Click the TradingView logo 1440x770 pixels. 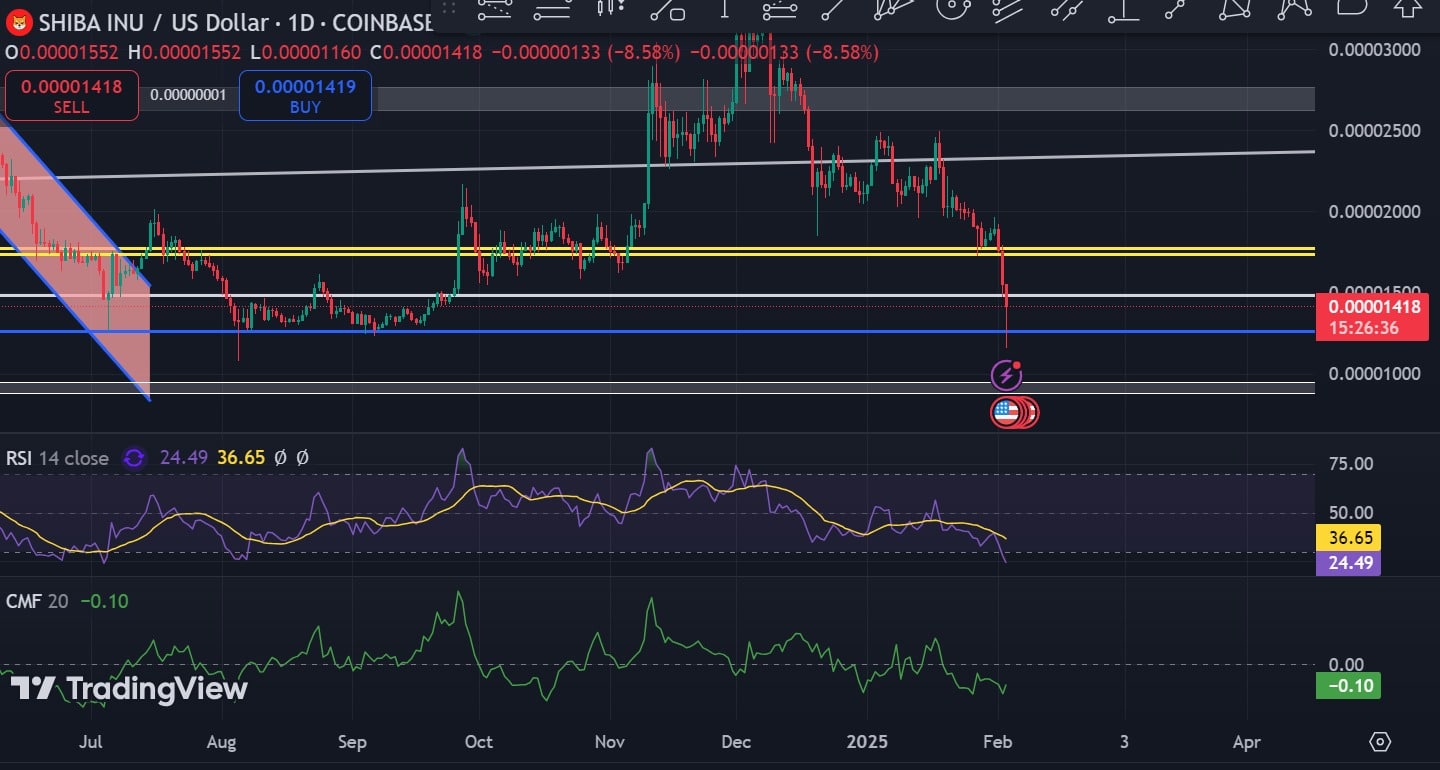pos(129,689)
